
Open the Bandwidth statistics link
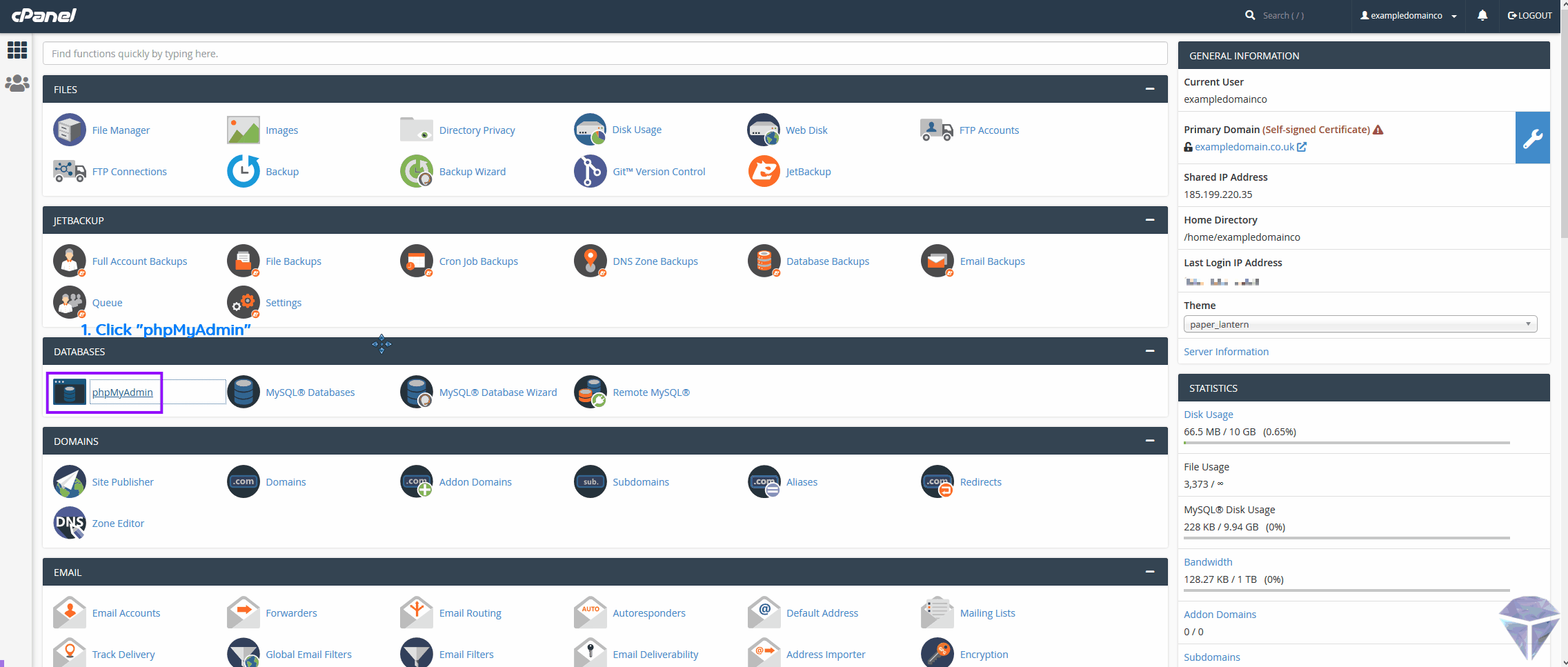[1208, 562]
